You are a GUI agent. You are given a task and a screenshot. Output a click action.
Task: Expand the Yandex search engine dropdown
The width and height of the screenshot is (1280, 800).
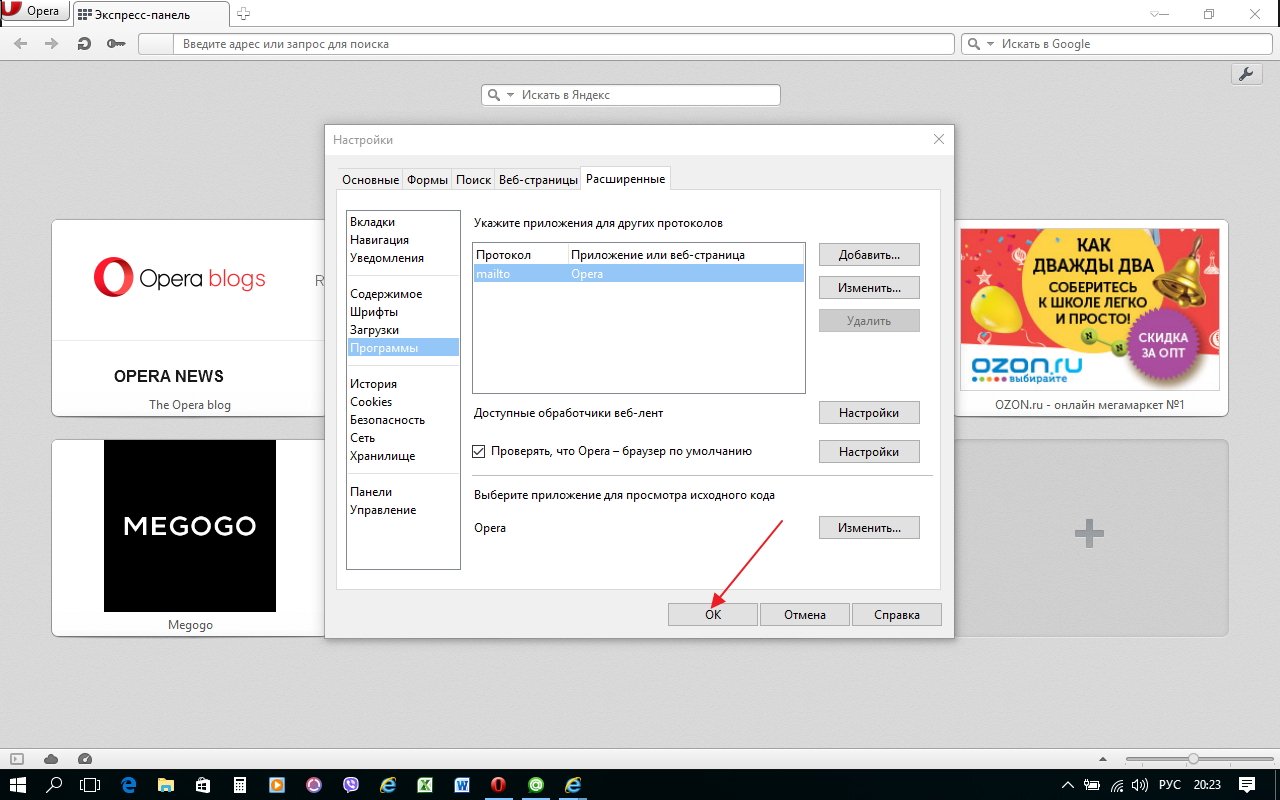click(510, 95)
